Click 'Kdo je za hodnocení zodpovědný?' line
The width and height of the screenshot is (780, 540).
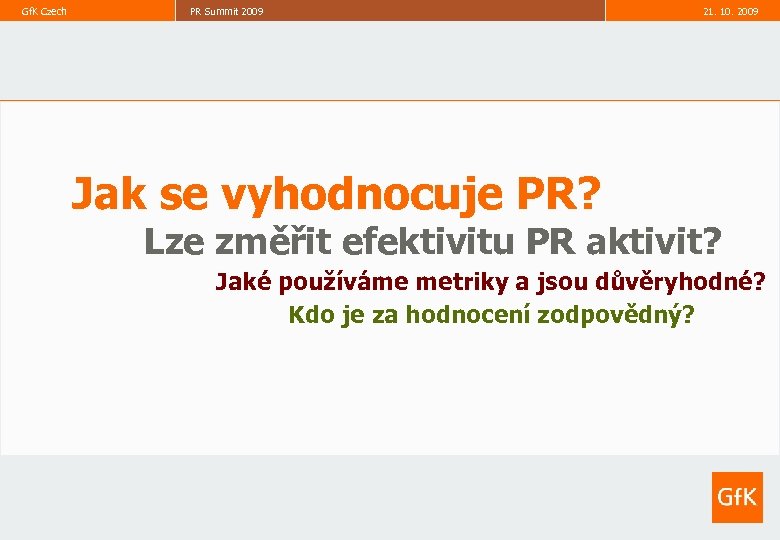491,315
